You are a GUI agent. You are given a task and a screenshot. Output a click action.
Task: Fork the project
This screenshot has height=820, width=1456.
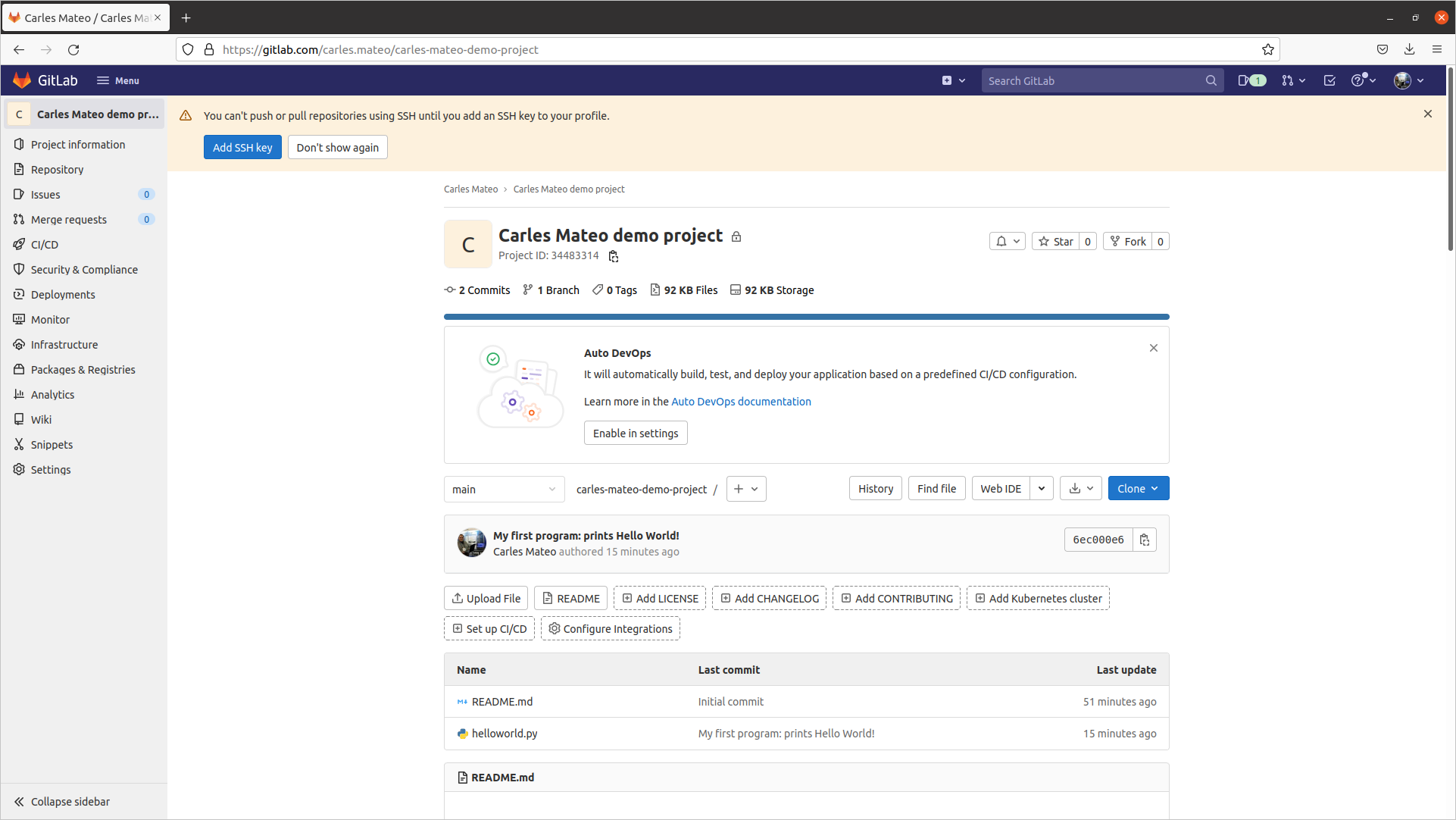click(1127, 241)
